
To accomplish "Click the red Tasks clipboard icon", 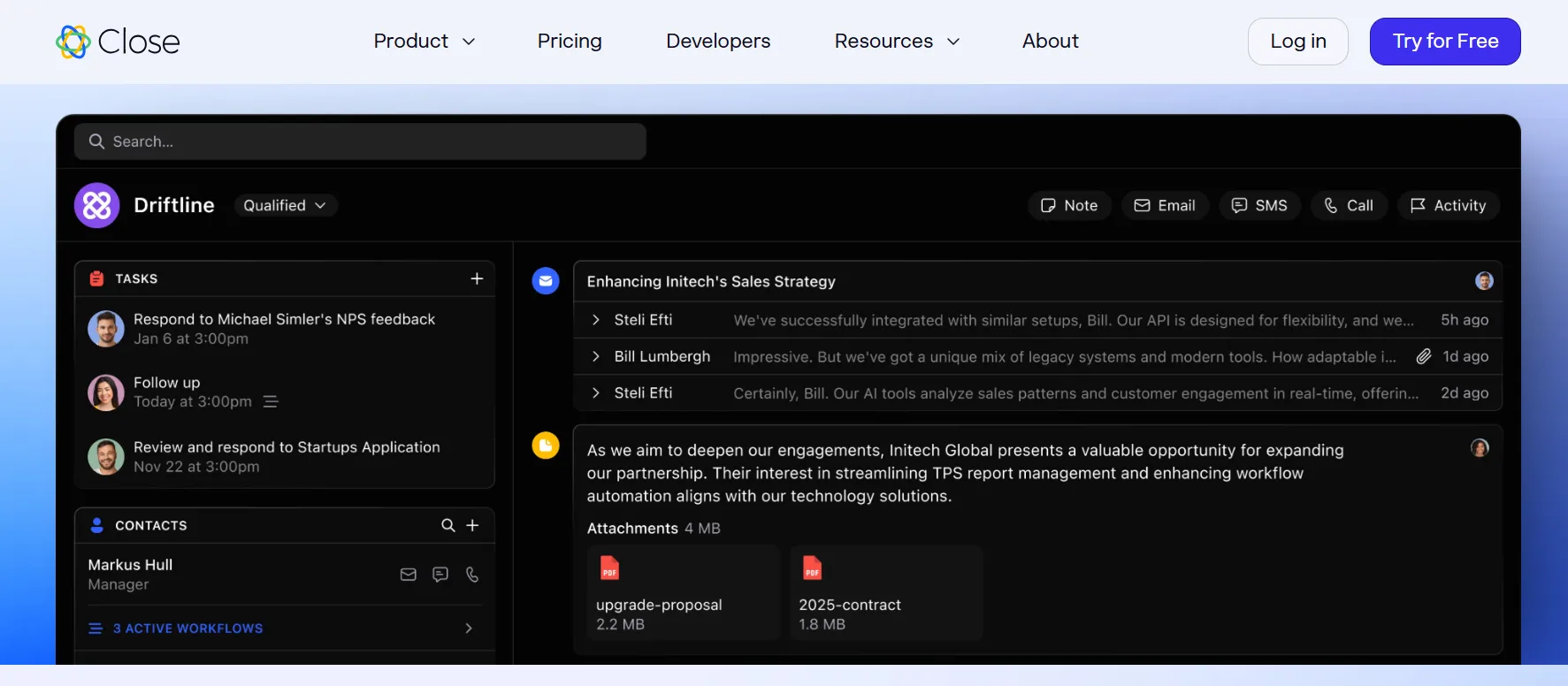I will 97,278.
